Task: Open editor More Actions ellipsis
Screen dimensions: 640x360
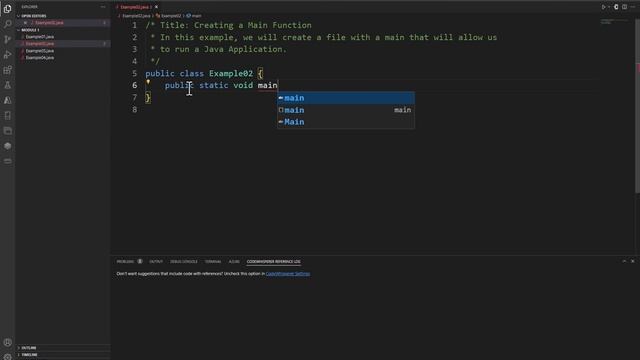Action: pos(633,7)
